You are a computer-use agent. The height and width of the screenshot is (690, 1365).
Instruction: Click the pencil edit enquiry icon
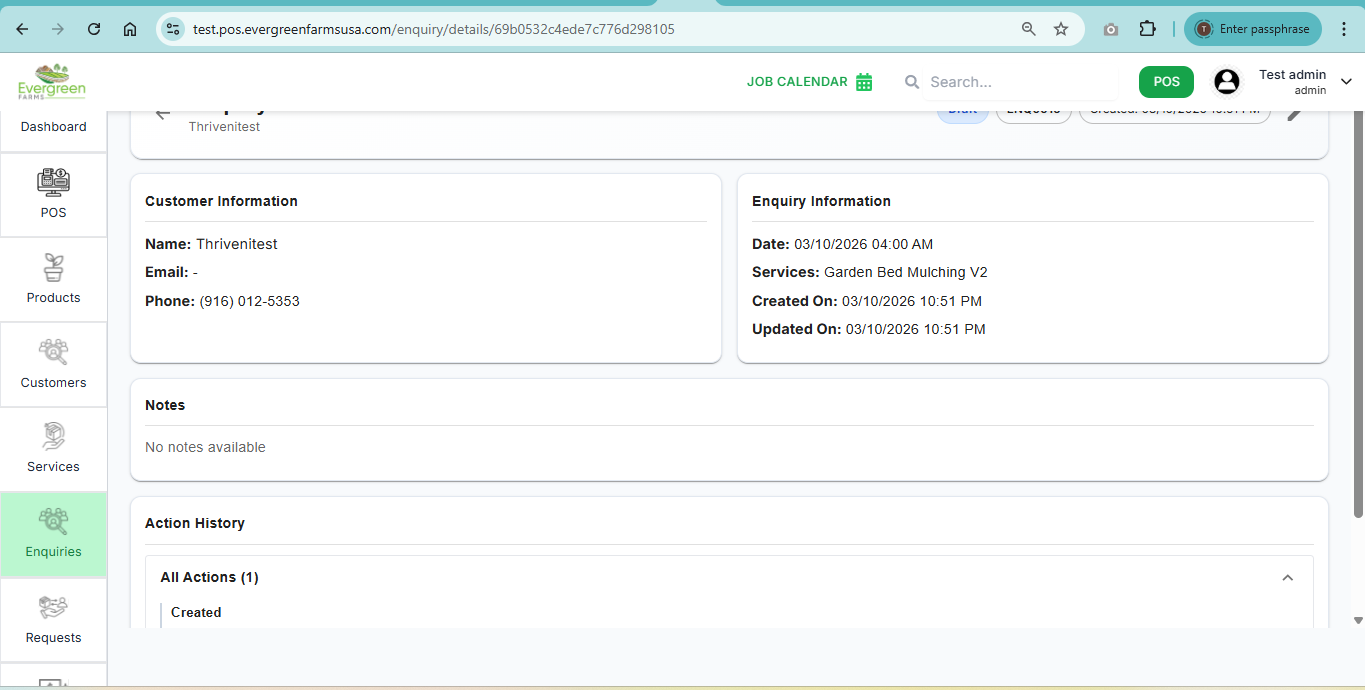tap(1294, 113)
